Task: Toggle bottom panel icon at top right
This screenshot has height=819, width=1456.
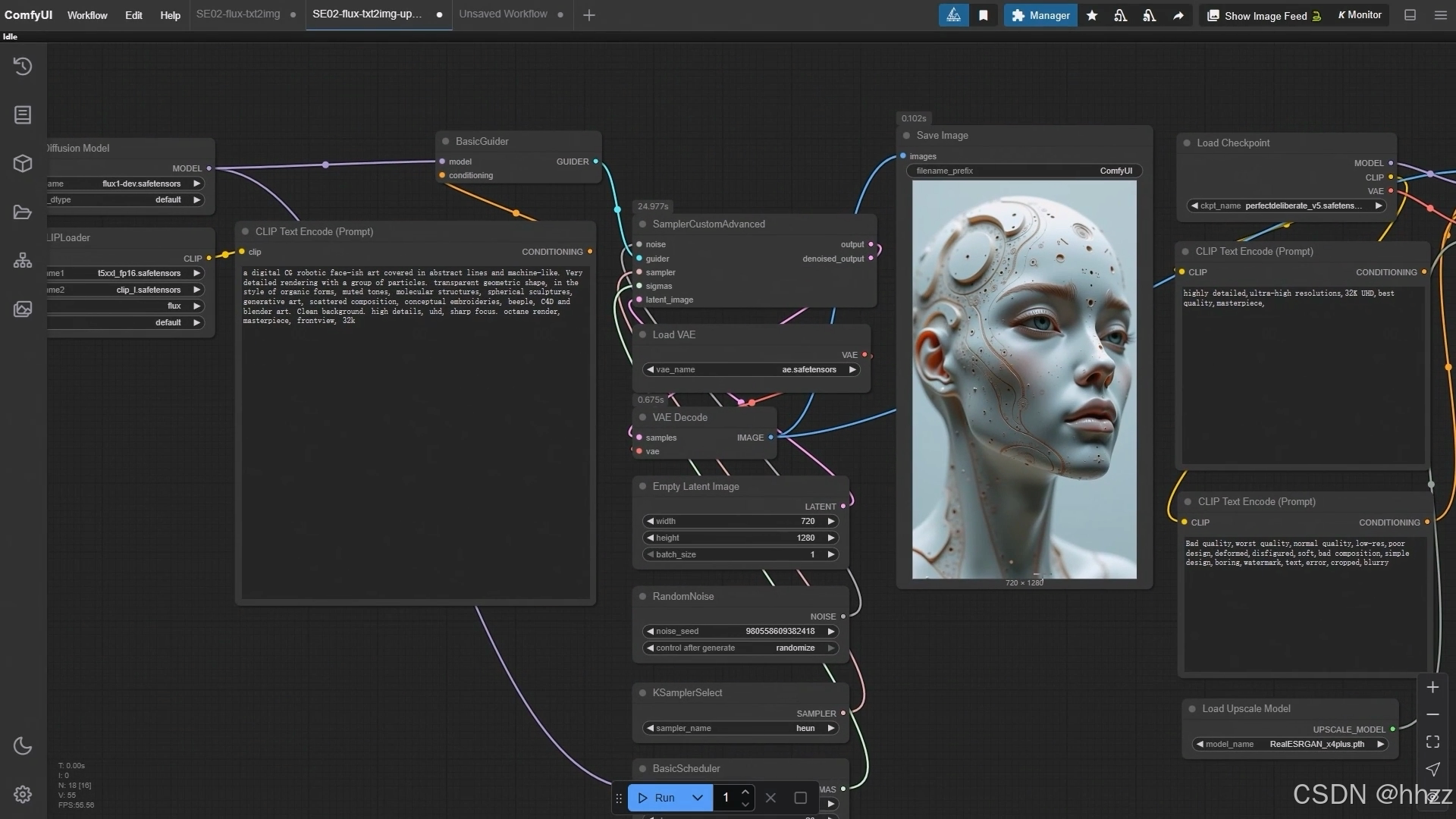Action: coord(1410,15)
